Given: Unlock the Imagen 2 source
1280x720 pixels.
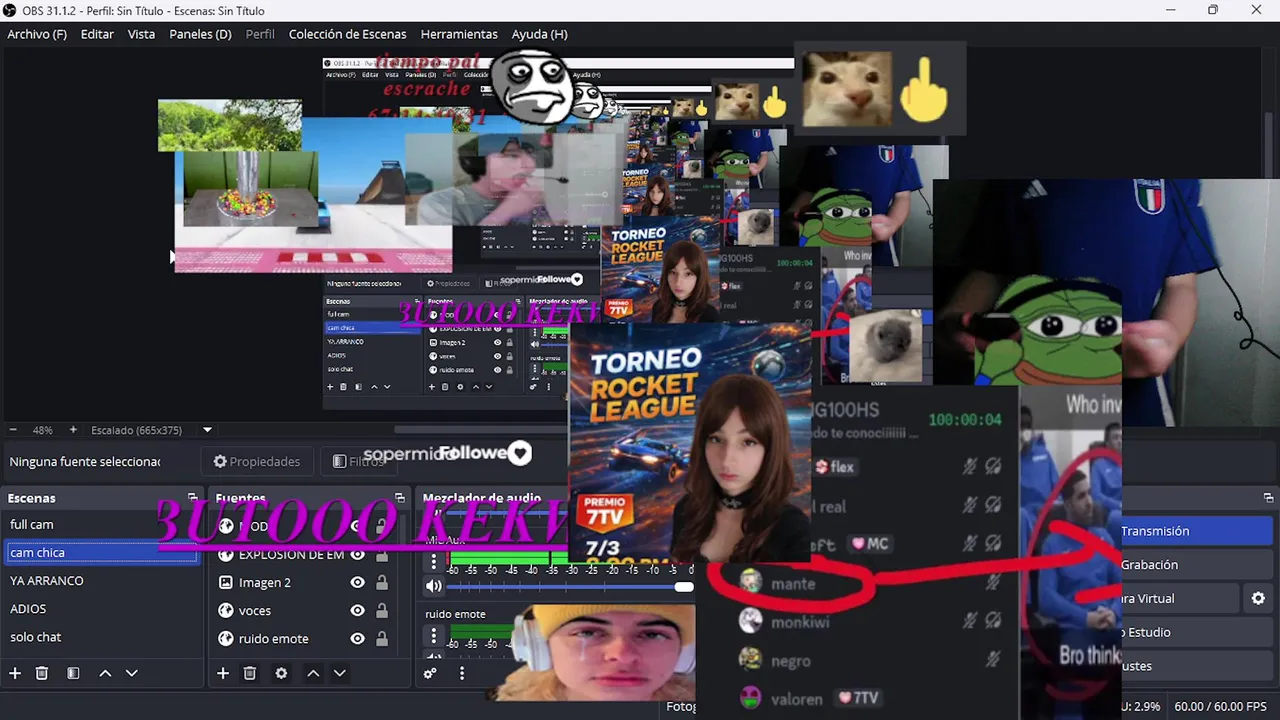Looking at the screenshot, I should pos(382,582).
